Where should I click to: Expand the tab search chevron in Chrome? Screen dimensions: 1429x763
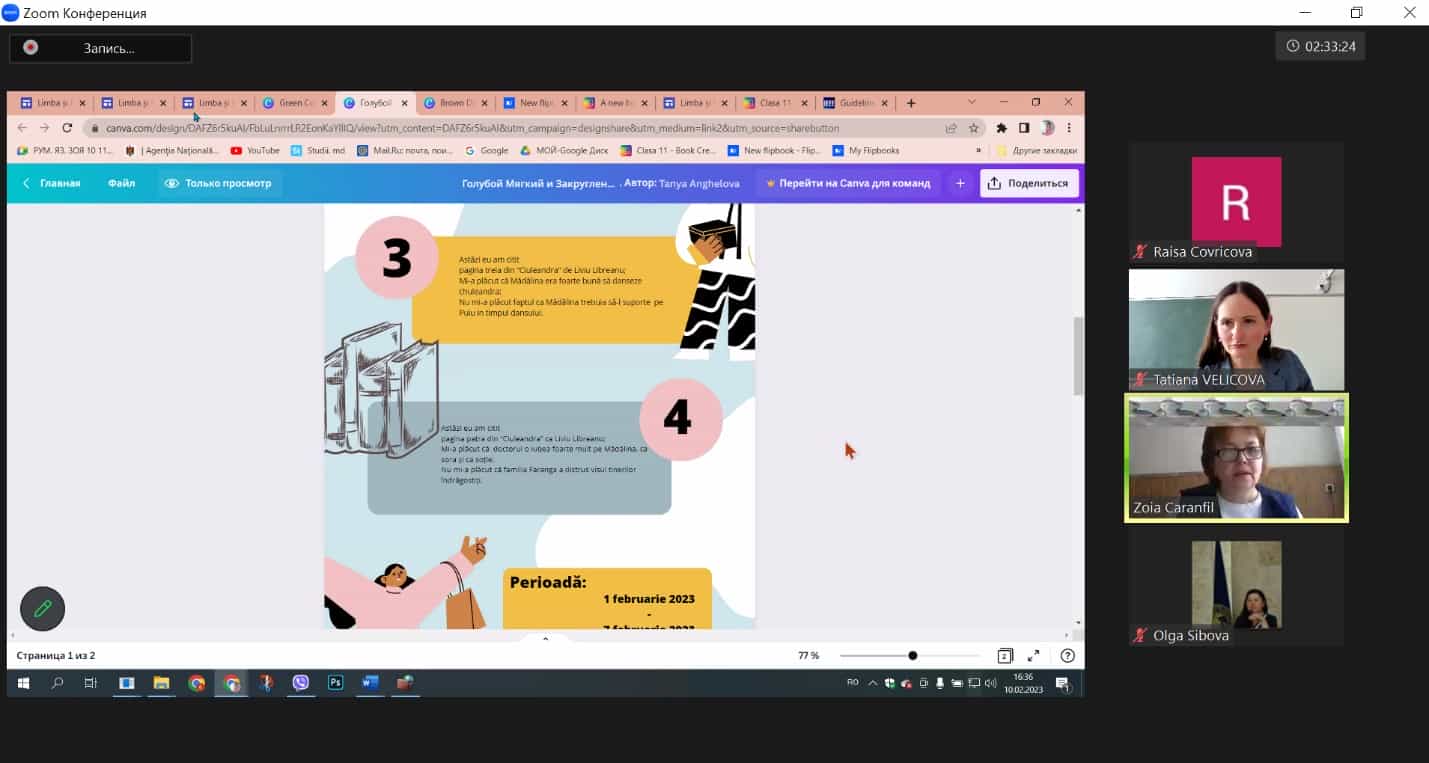971,102
